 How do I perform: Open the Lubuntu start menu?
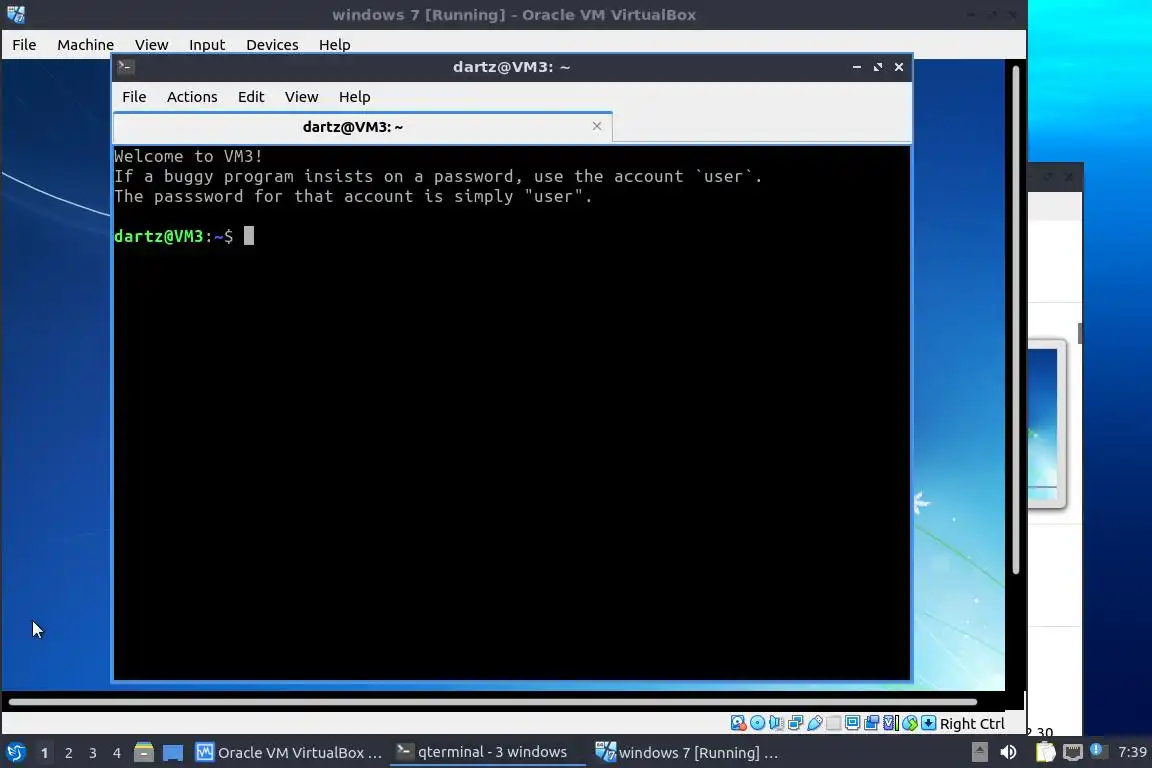pos(15,753)
